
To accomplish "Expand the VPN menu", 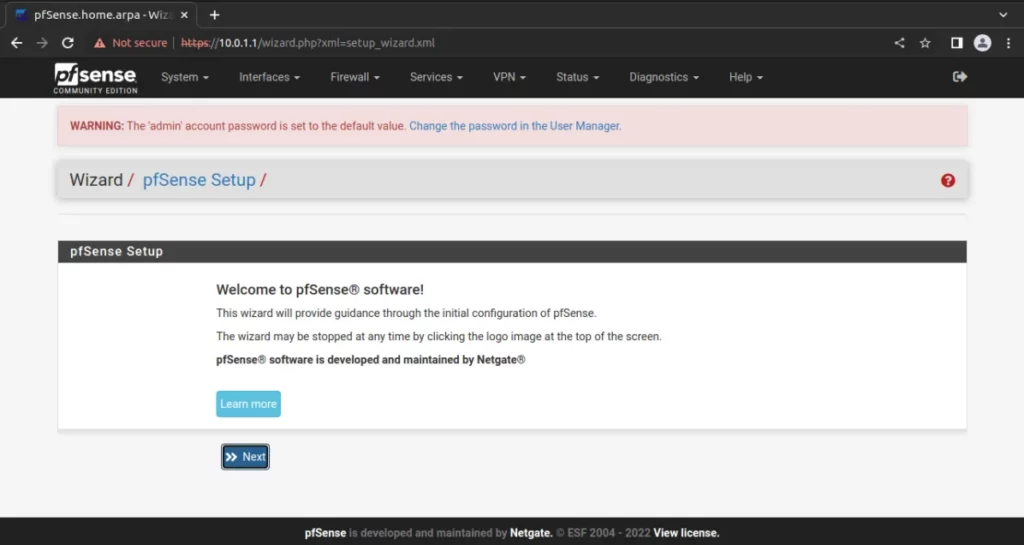I will click(509, 77).
